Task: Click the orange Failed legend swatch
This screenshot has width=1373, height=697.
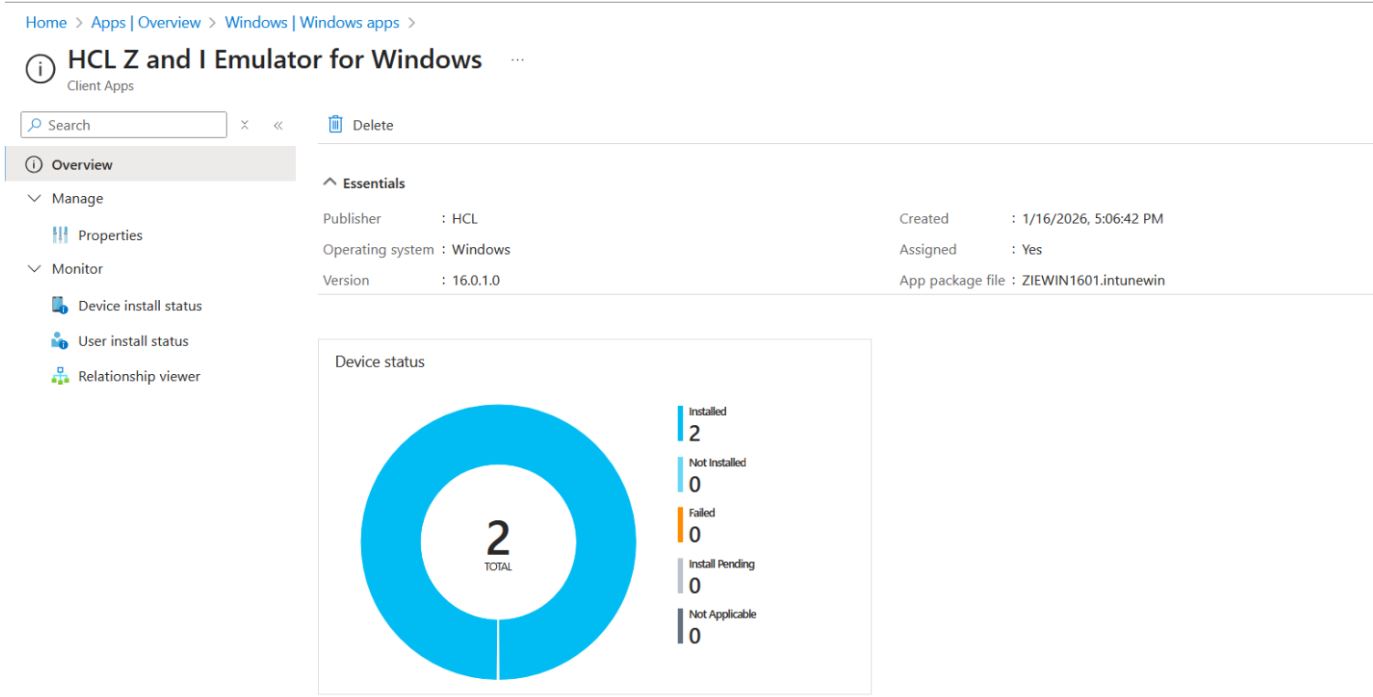Action: (680, 525)
